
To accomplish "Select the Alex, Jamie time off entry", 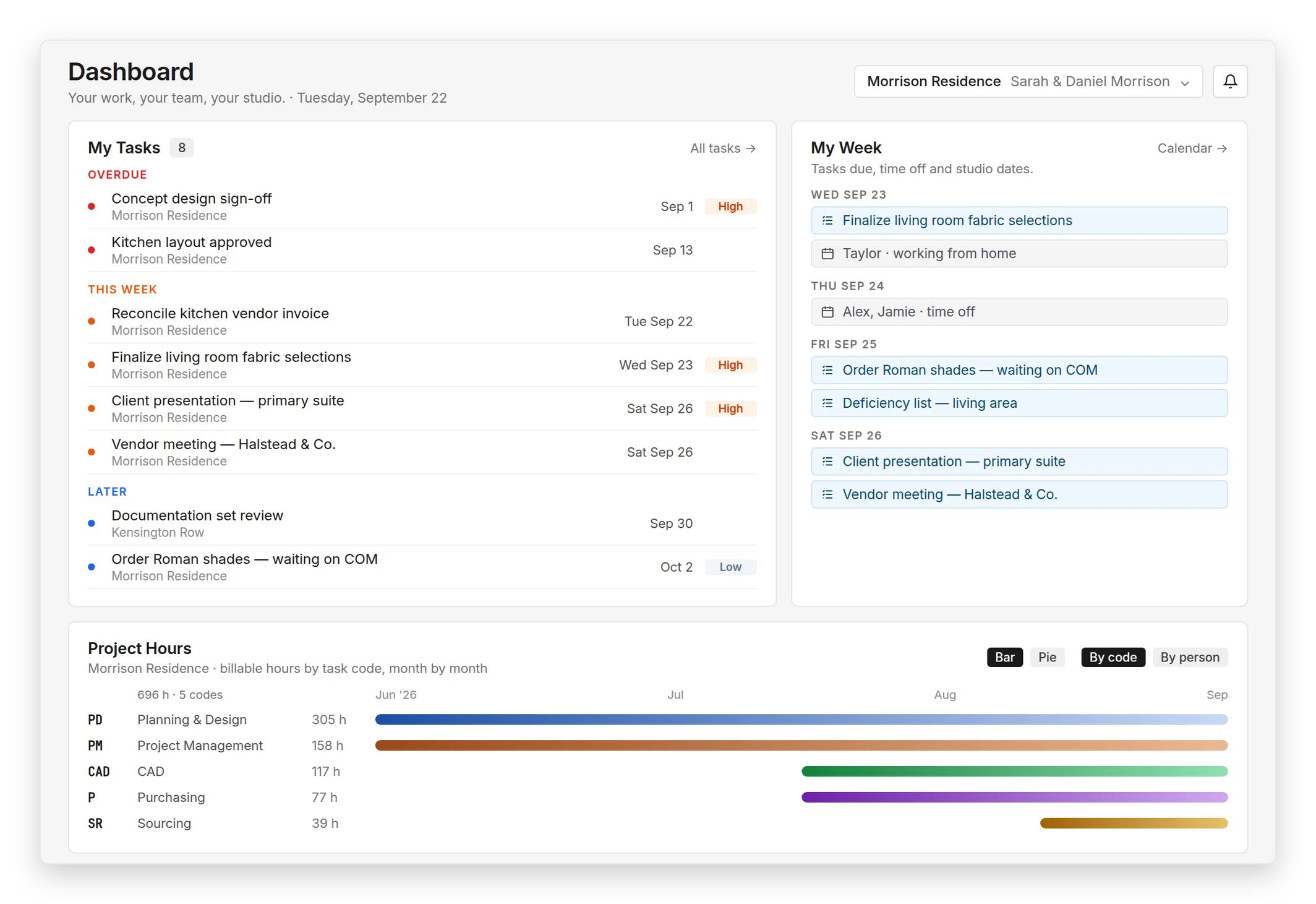I will [x=1019, y=312].
